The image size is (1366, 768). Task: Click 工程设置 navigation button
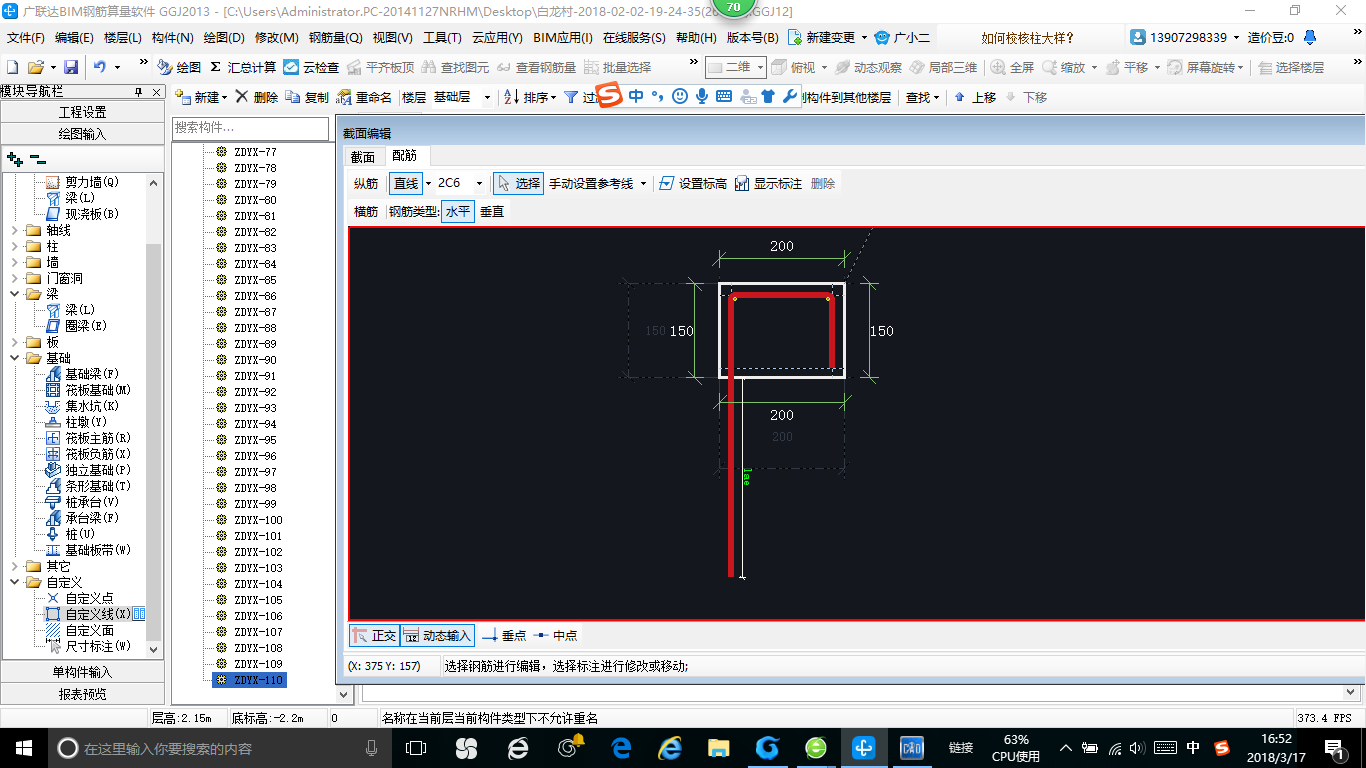point(82,112)
